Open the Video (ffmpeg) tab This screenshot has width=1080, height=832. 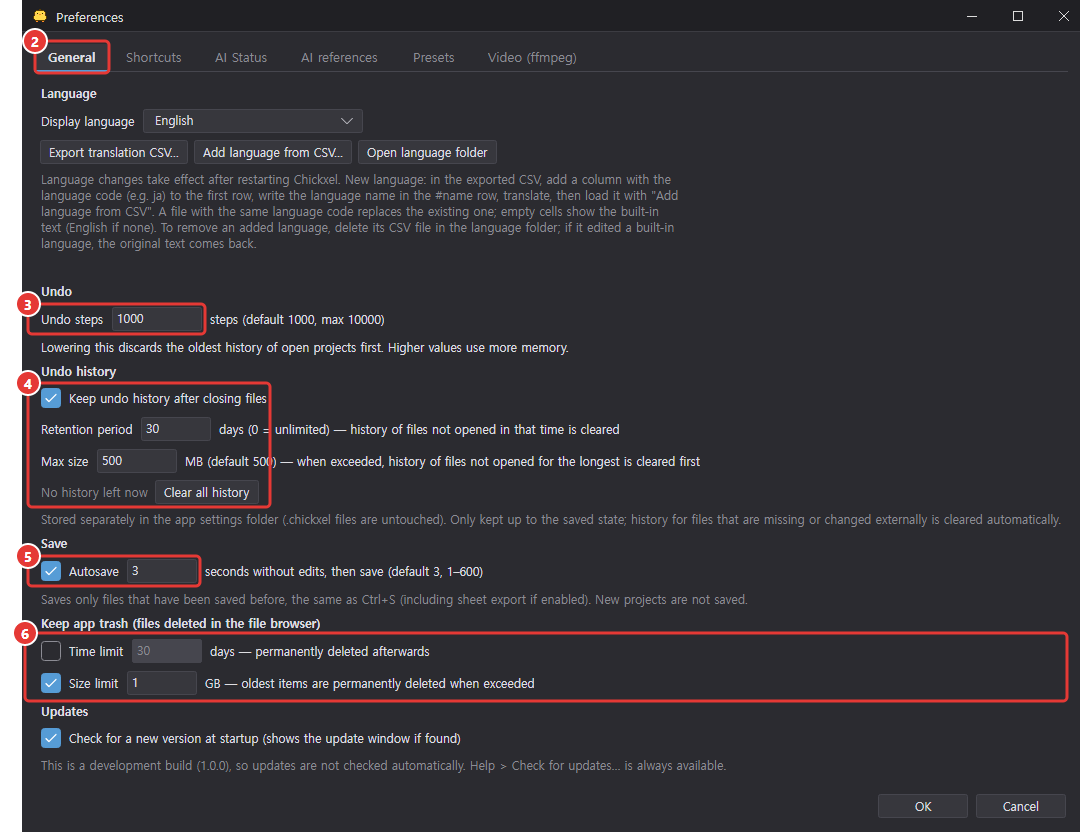click(x=532, y=57)
